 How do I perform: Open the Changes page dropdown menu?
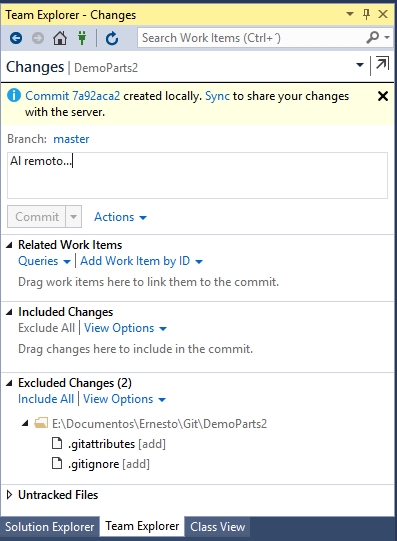coord(360,65)
